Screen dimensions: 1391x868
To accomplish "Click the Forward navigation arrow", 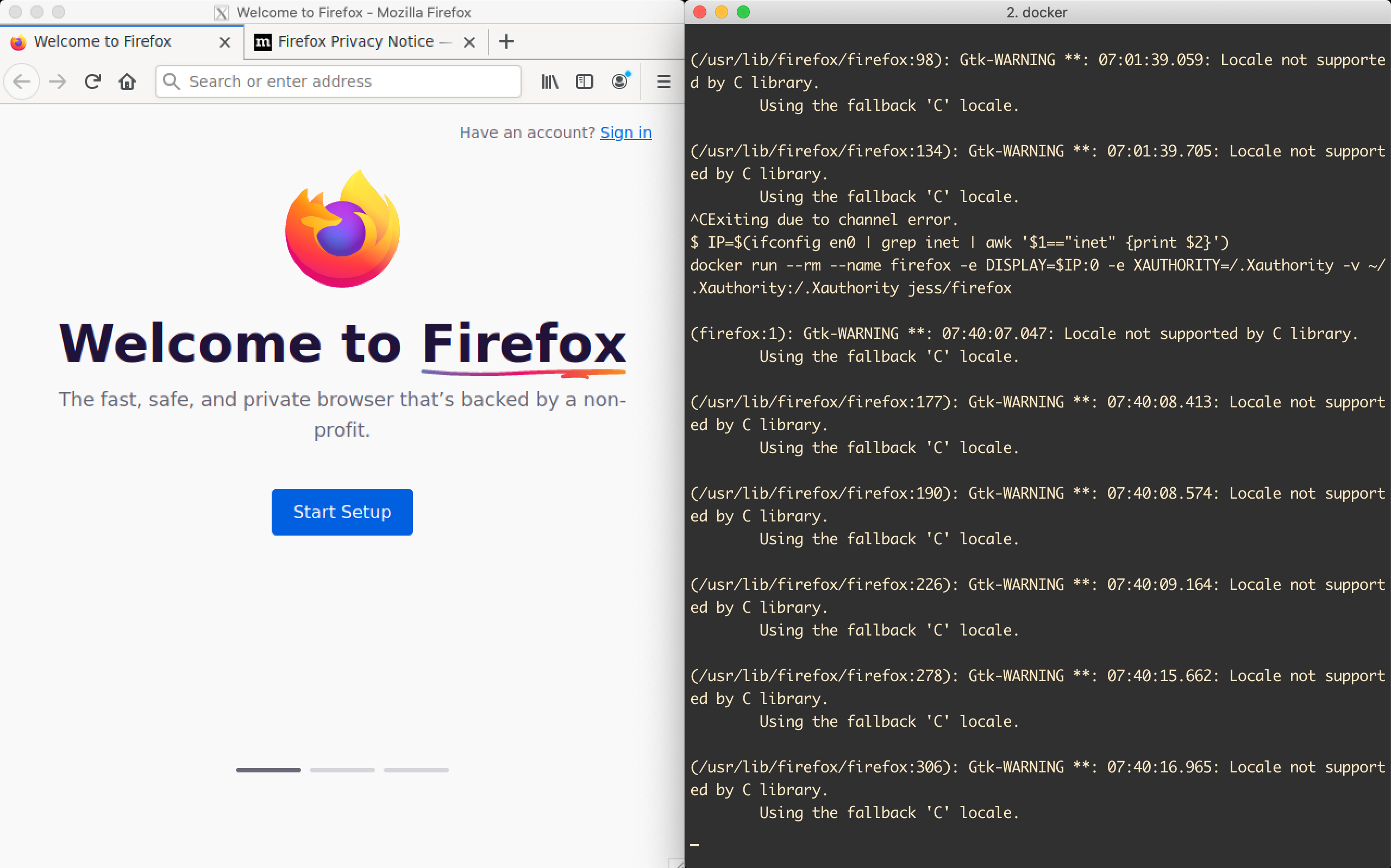I will (x=58, y=81).
